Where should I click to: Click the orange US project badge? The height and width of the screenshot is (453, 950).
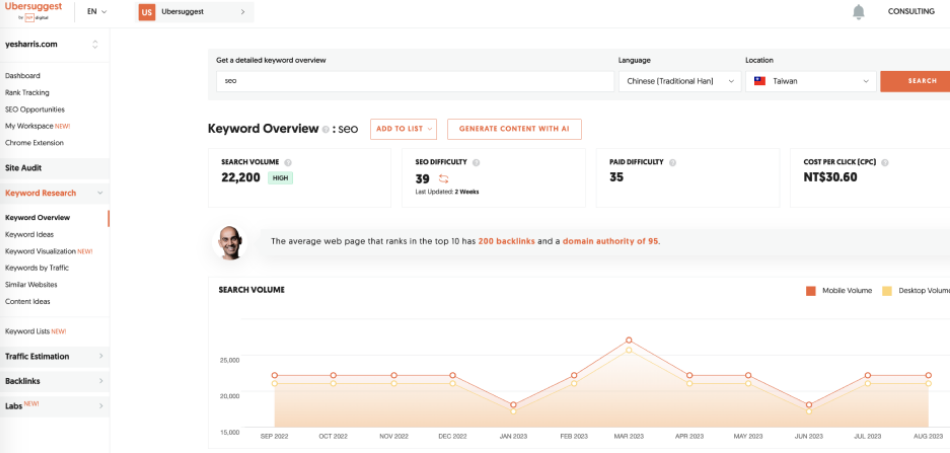pos(146,12)
